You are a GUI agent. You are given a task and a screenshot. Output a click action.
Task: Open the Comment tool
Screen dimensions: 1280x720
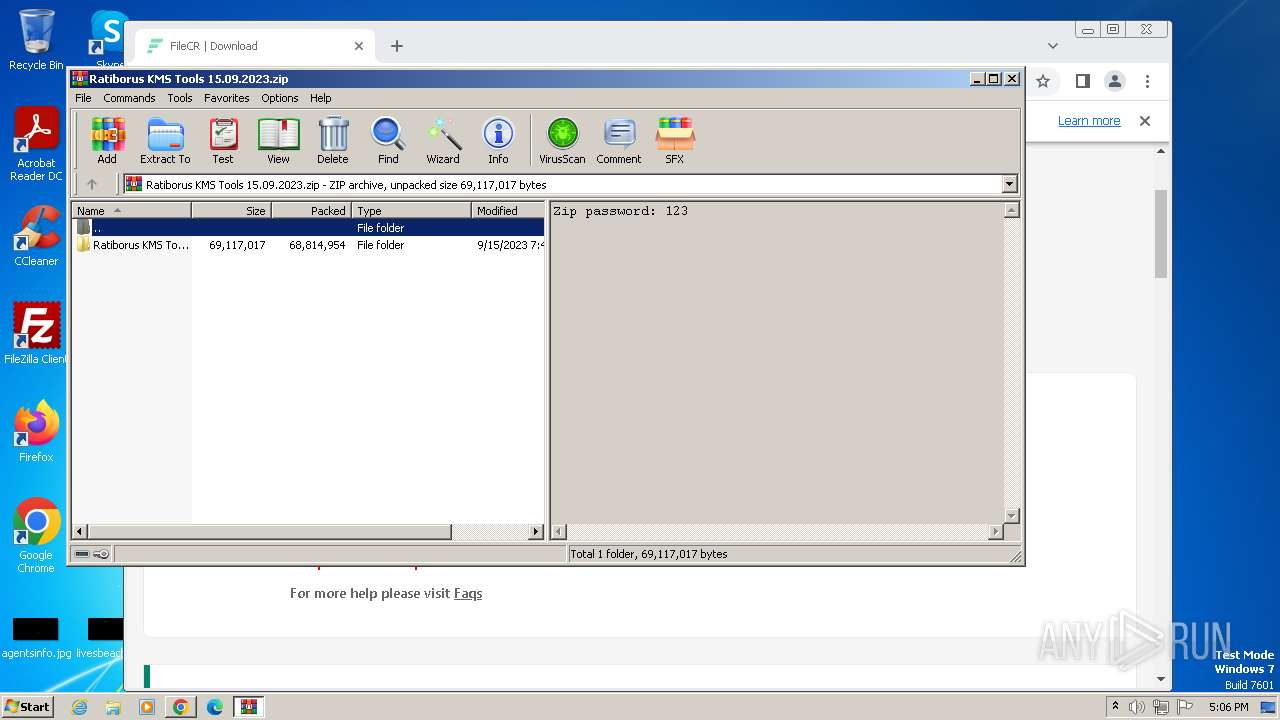coord(619,140)
